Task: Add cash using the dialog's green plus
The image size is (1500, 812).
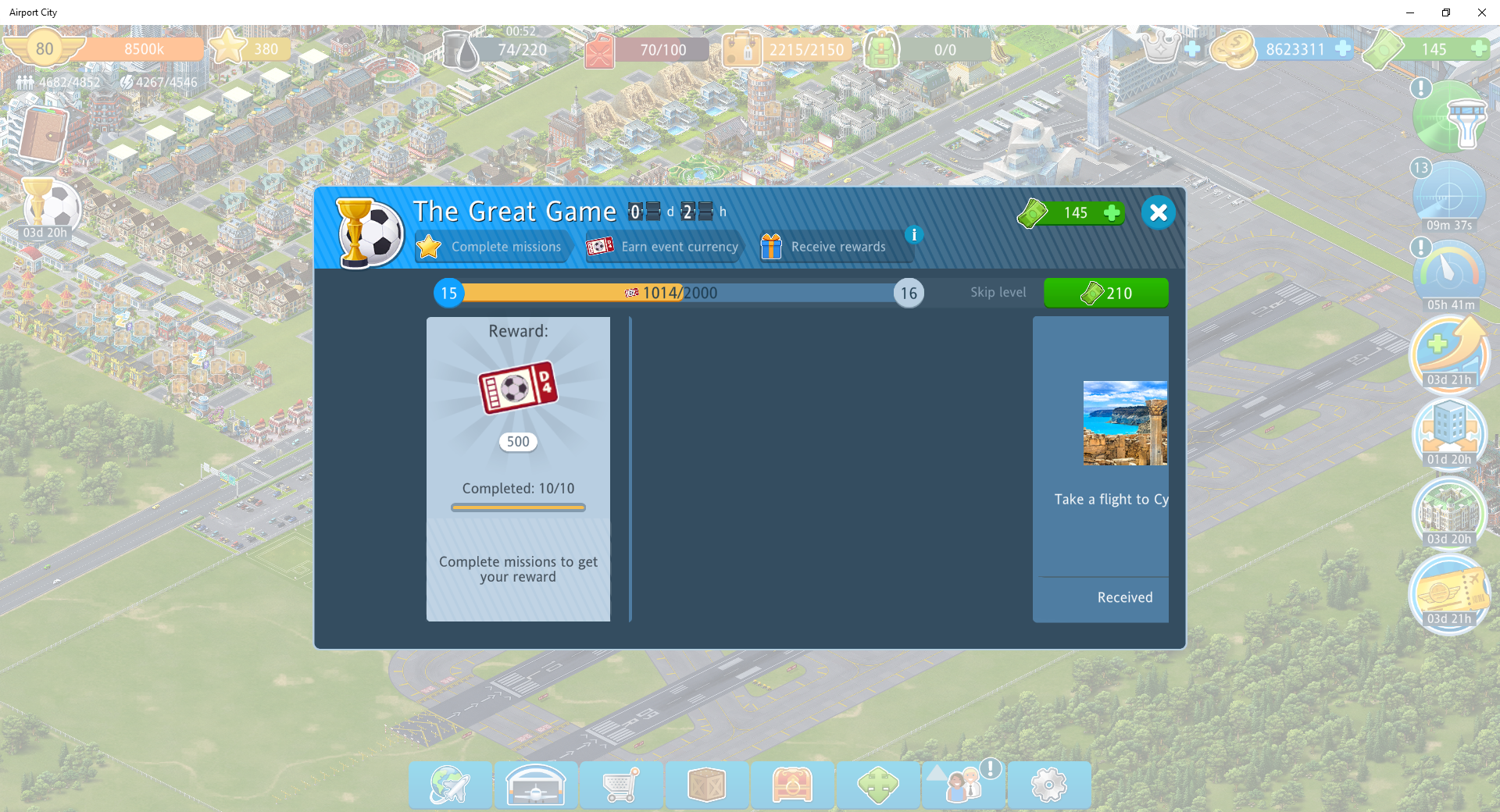Action: pos(1111,213)
